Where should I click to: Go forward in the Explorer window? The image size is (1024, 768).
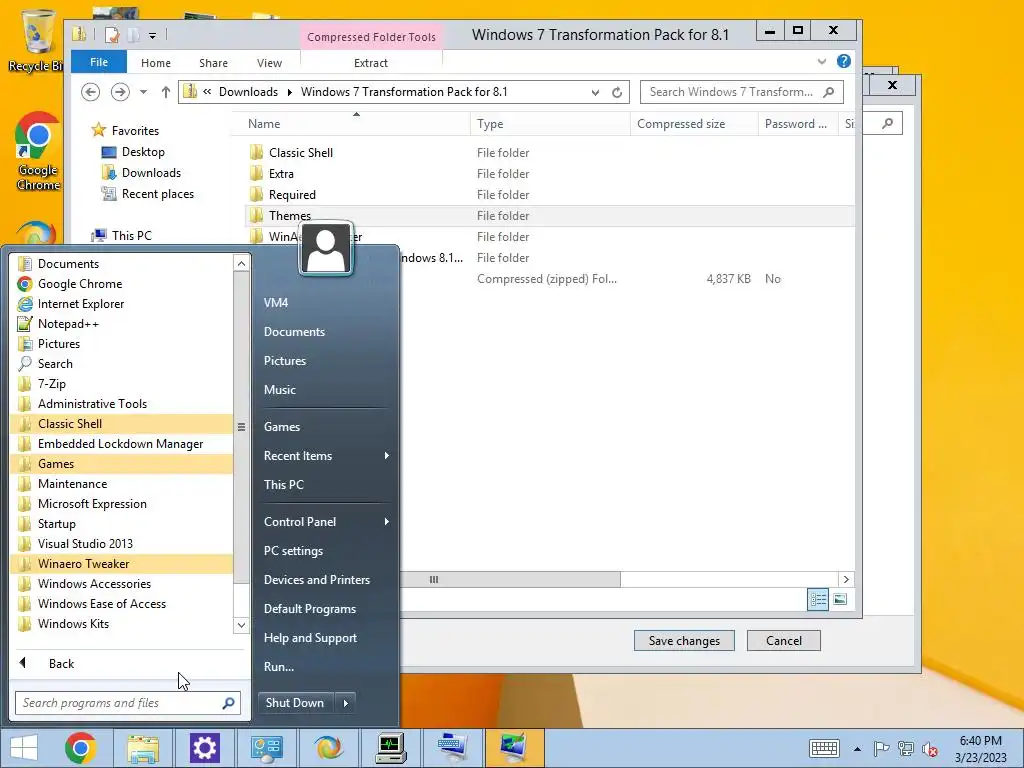pyautogui.click(x=120, y=92)
